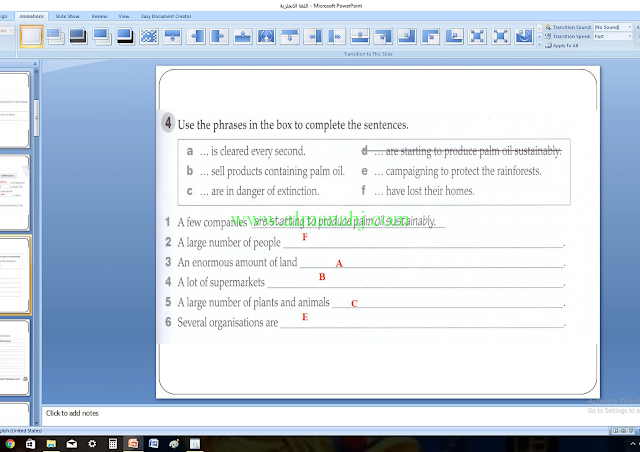640x452 pixels.
Task: Open Google Chrome from the taskbar
Action: (x=10, y=443)
